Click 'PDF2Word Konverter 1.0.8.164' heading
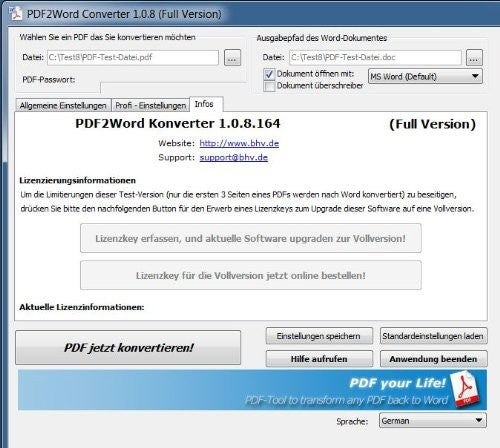500x448 pixels. tap(178, 123)
